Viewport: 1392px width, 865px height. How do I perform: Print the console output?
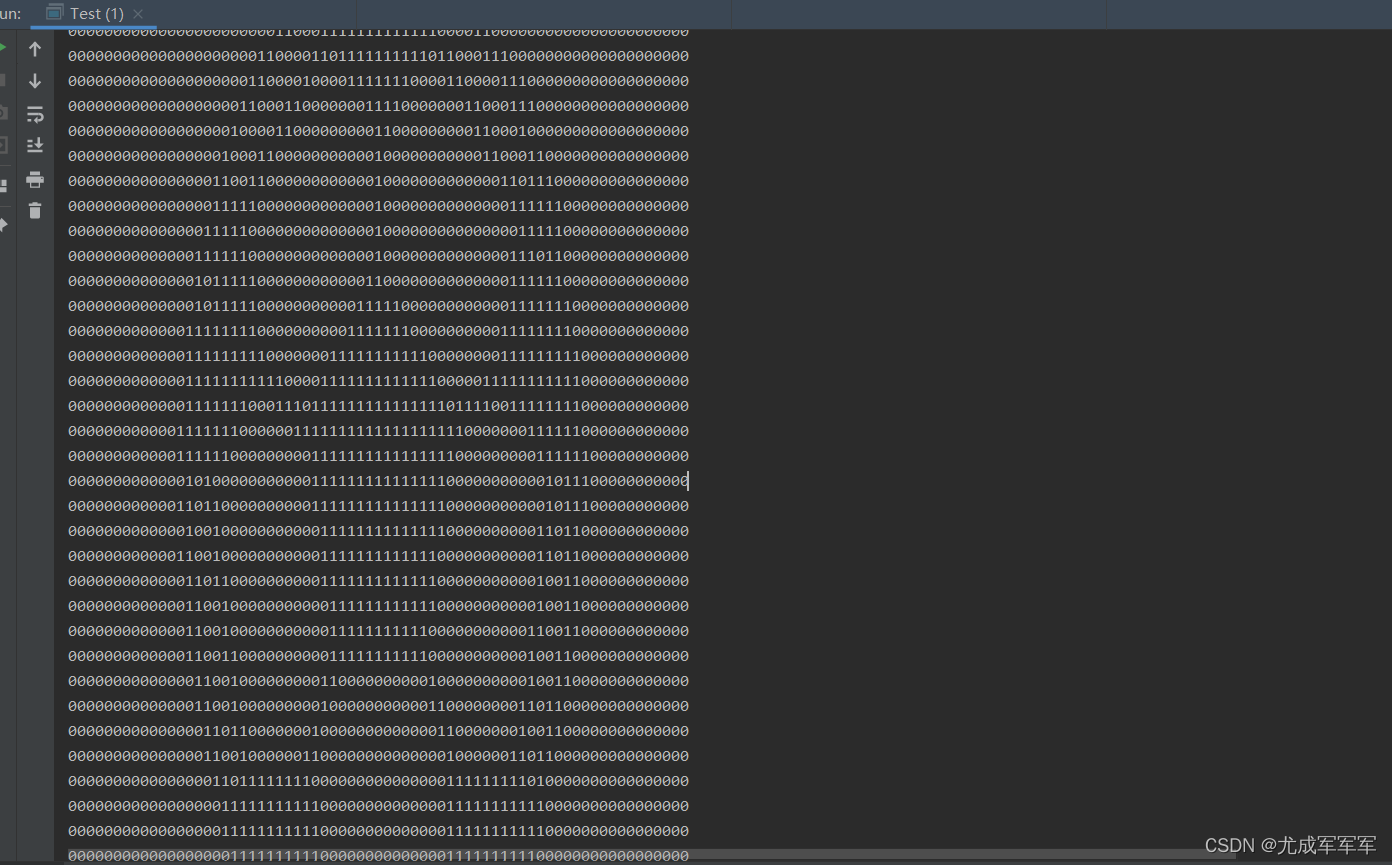click(35, 179)
